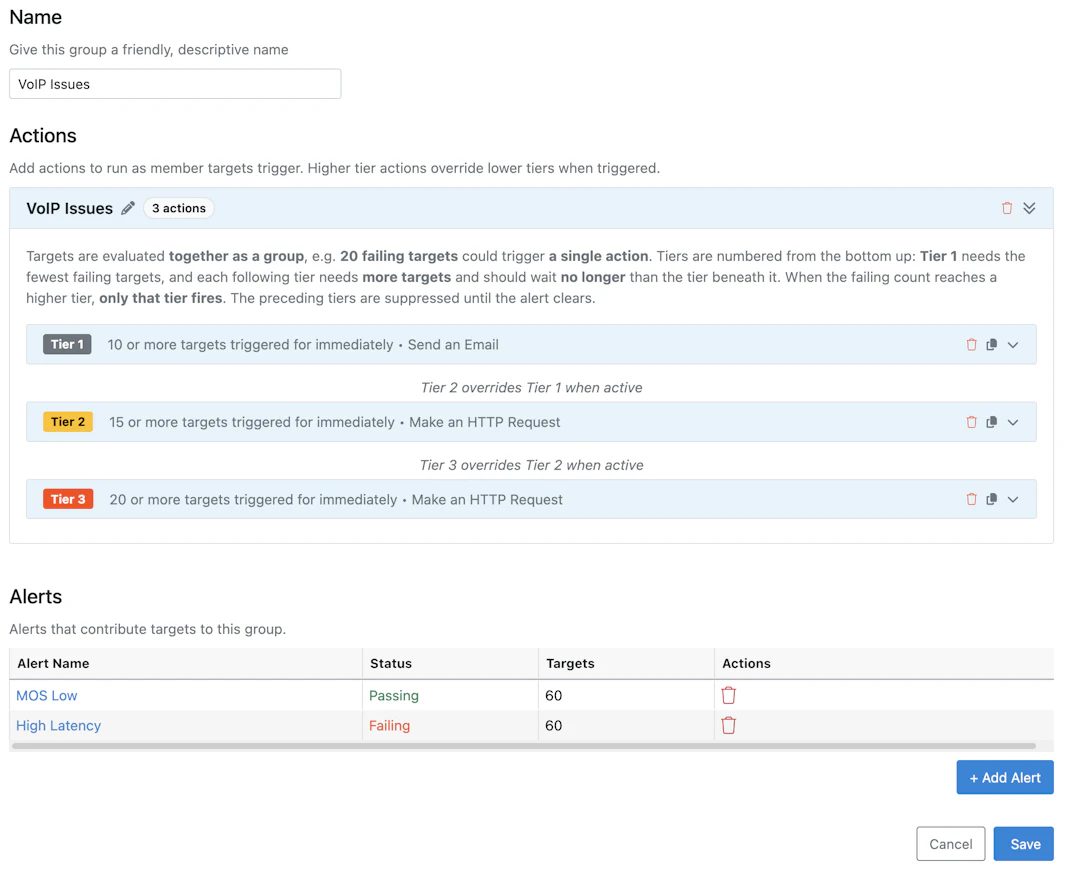The width and height of the screenshot is (1066, 872).
Task: Click the targets value 60 for MOS Low
Action: point(553,695)
